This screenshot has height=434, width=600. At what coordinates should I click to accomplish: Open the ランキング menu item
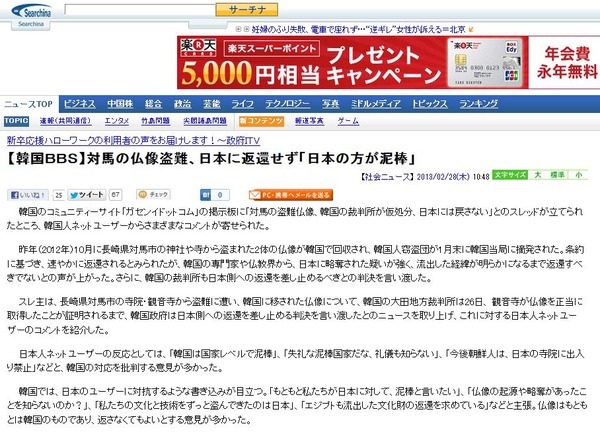pyautogui.click(x=479, y=104)
